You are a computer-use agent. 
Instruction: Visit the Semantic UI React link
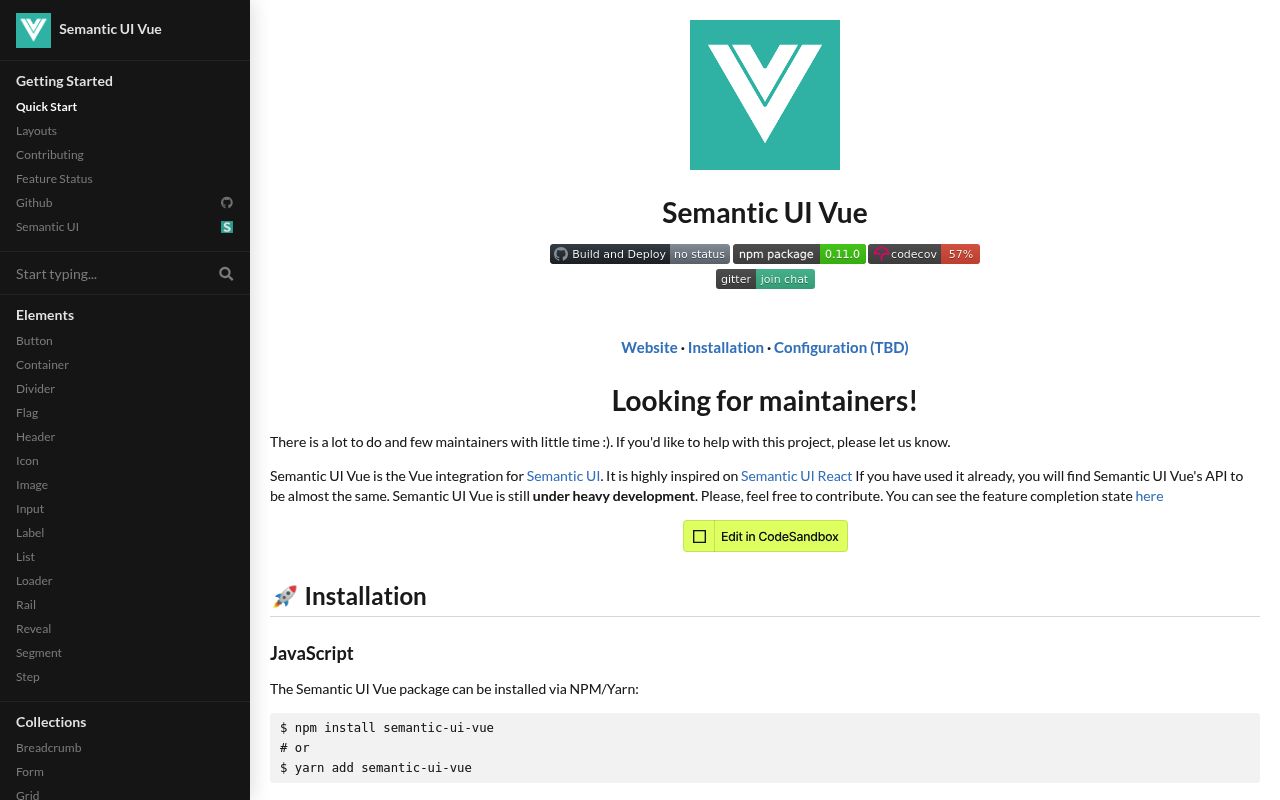click(796, 476)
